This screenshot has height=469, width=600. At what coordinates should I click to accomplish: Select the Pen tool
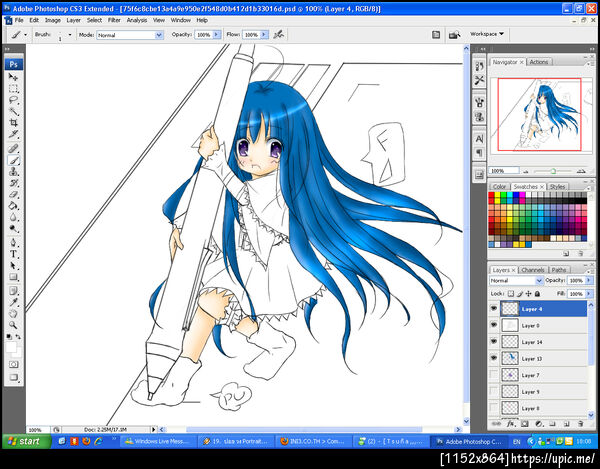coord(13,243)
